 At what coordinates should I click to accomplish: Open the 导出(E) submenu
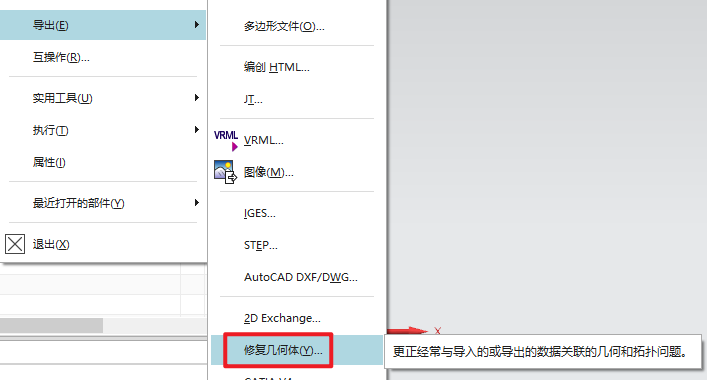click(x=103, y=25)
